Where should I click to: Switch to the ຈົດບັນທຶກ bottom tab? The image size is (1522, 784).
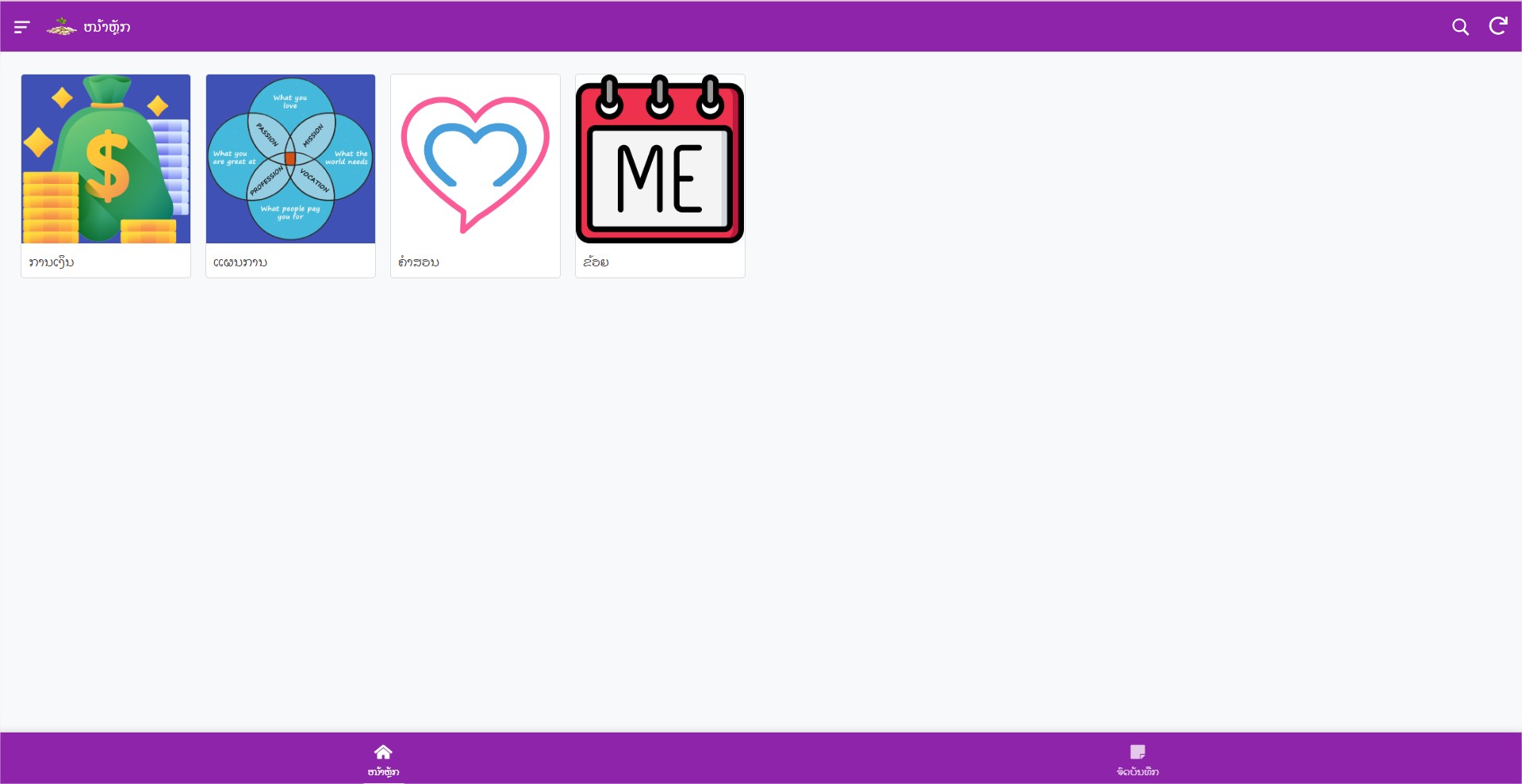1137,771
